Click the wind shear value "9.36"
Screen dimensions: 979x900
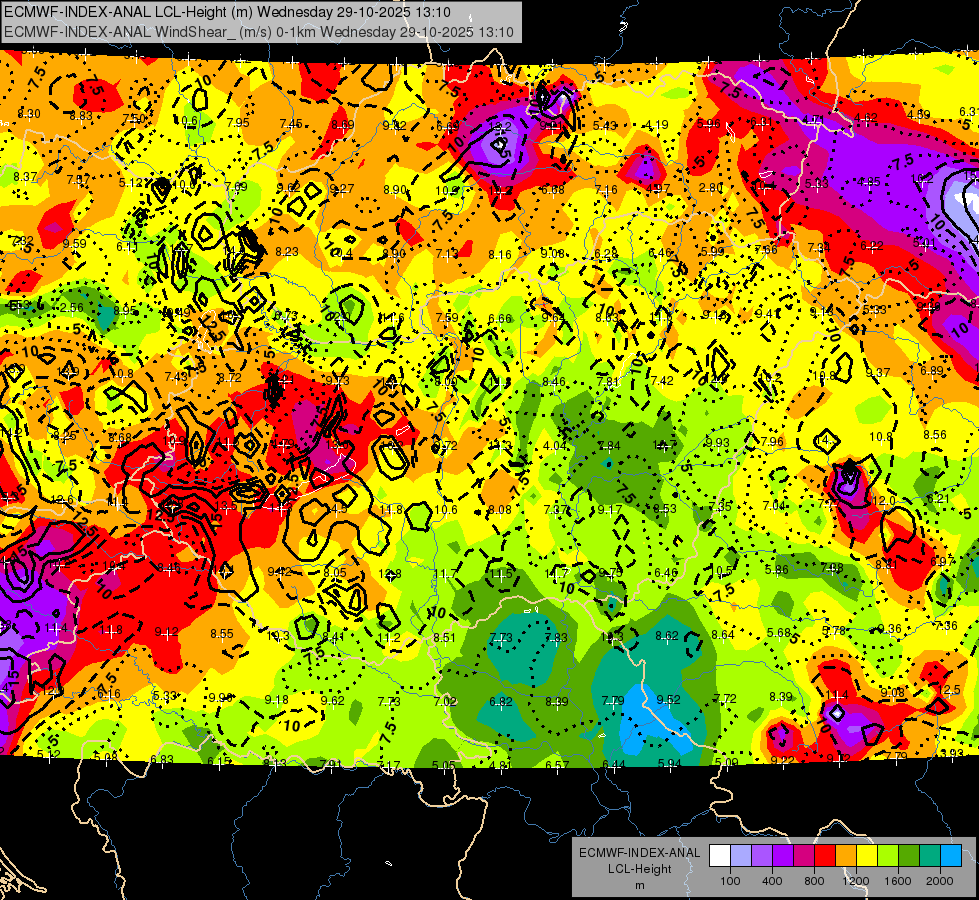889,629
